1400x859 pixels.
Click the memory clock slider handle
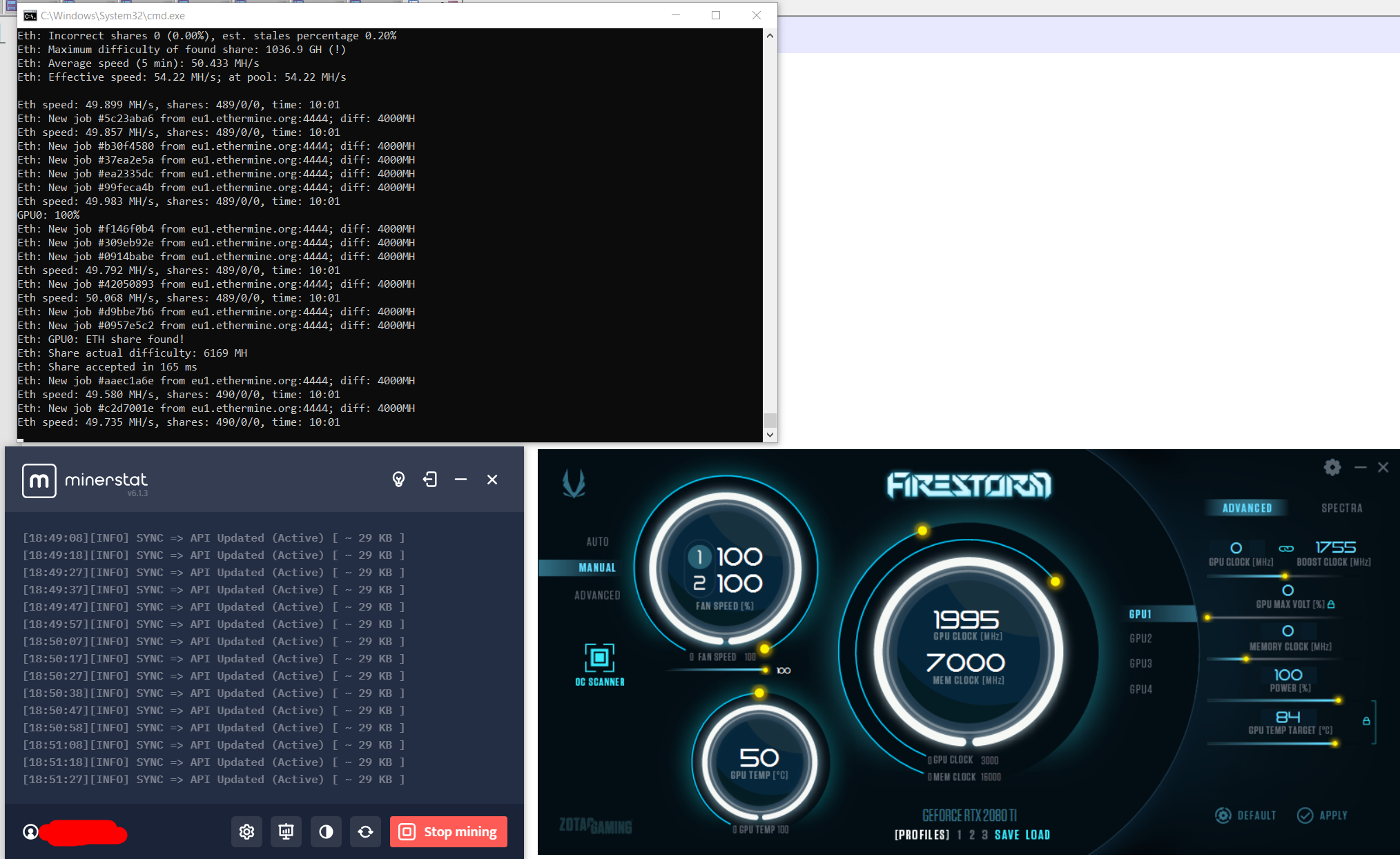point(1246,659)
